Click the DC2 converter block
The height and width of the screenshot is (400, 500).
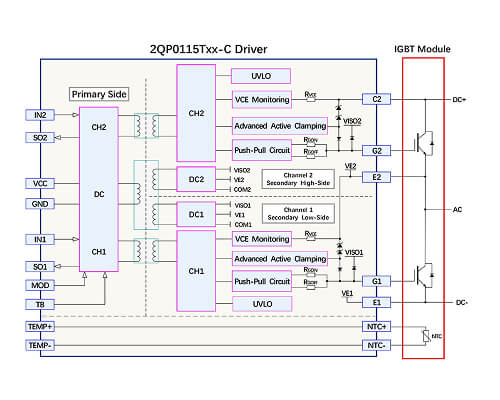(x=196, y=179)
